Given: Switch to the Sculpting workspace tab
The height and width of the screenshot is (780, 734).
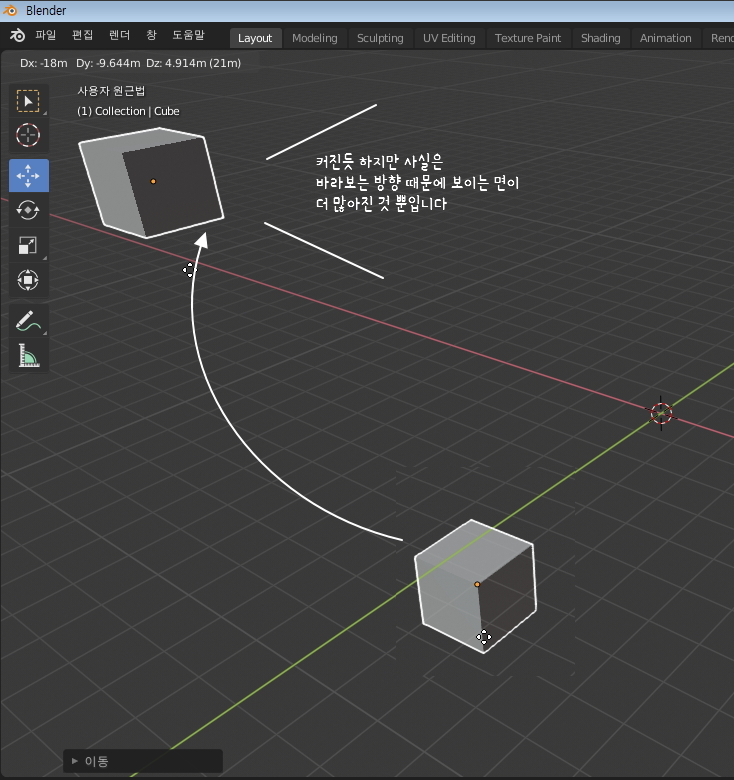Looking at the screenshot, I should pyautogui.click(x=380, y=38).
